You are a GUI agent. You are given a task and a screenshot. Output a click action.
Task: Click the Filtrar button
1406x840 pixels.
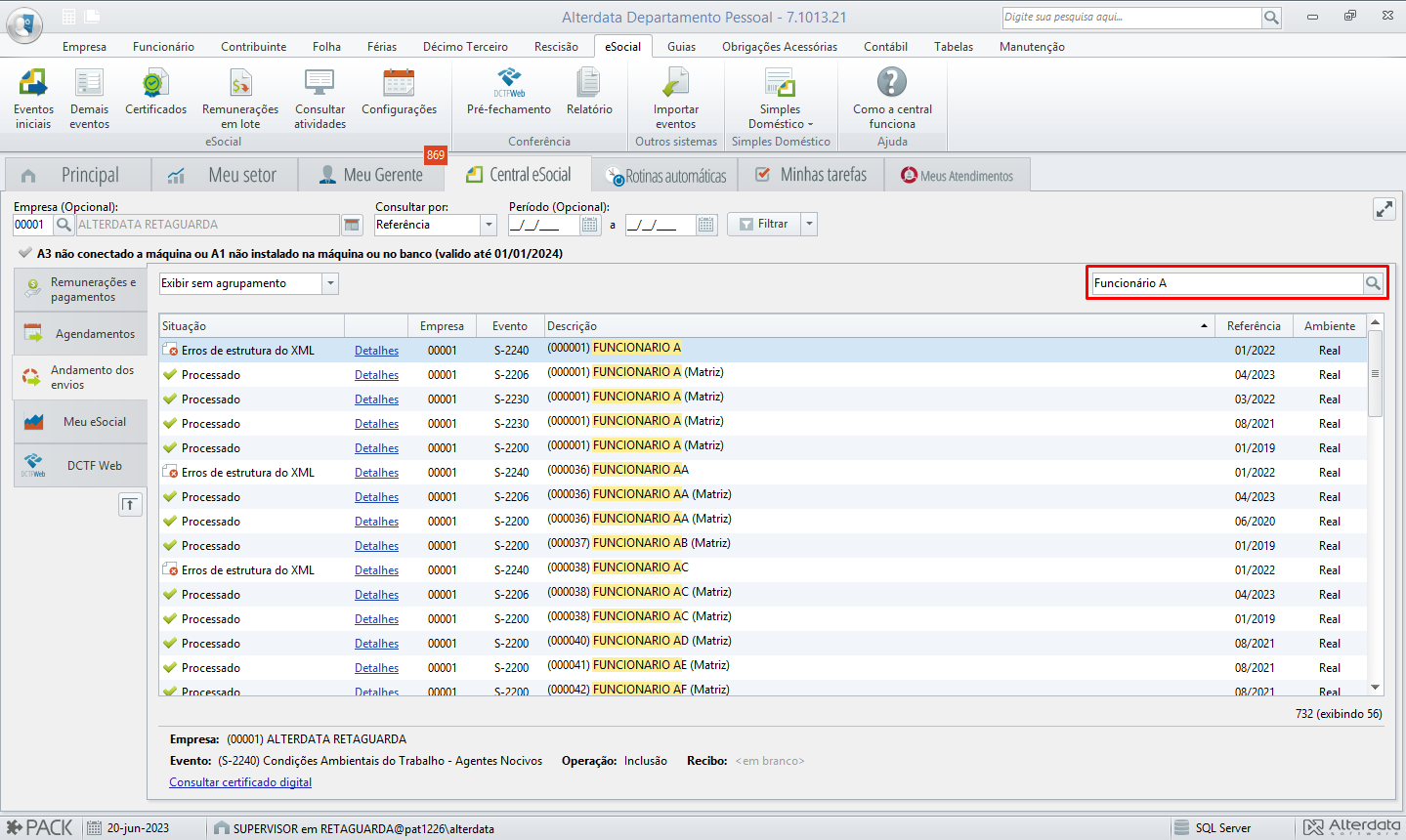(764, 225)
